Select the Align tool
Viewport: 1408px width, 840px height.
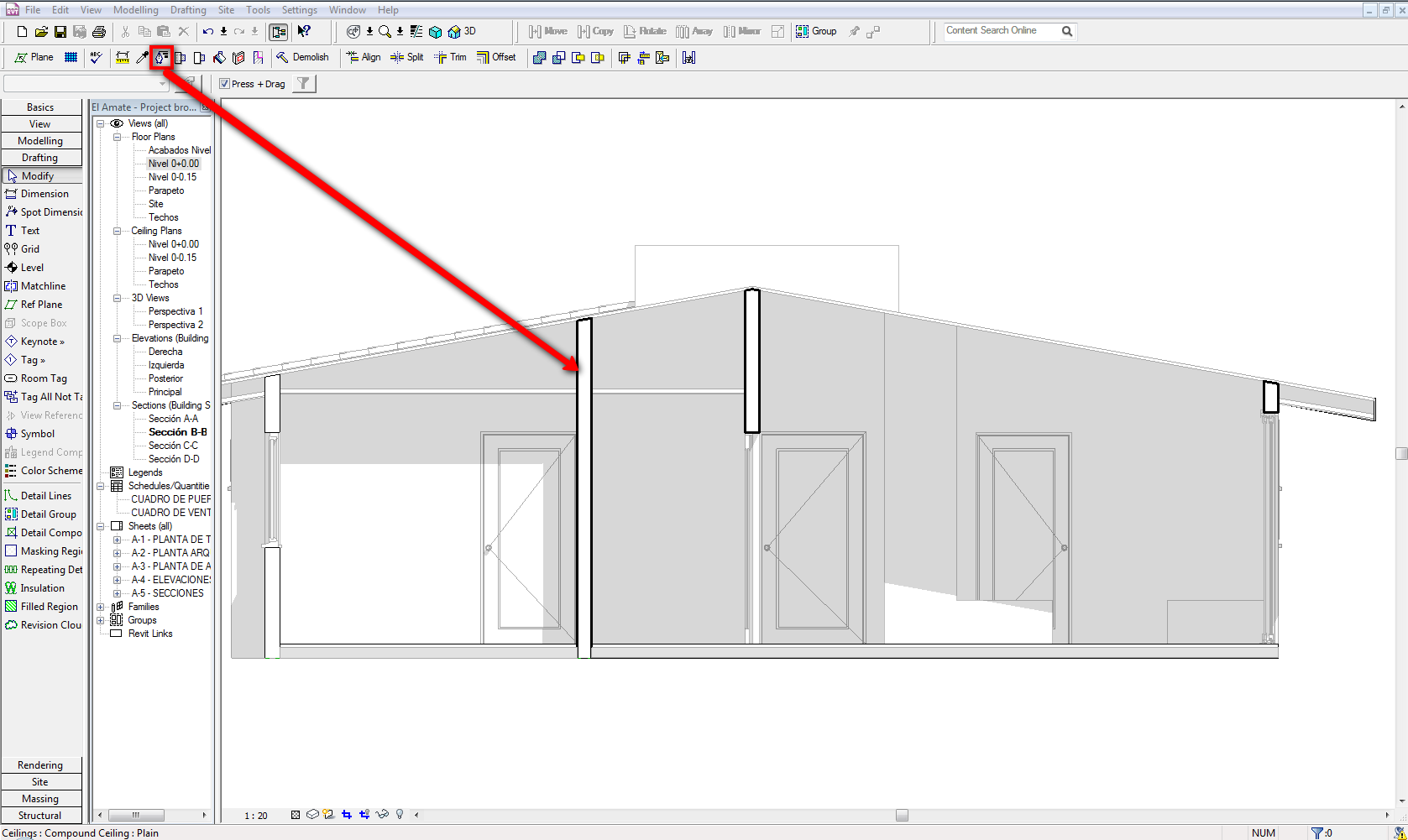click(x=364, y=57)
